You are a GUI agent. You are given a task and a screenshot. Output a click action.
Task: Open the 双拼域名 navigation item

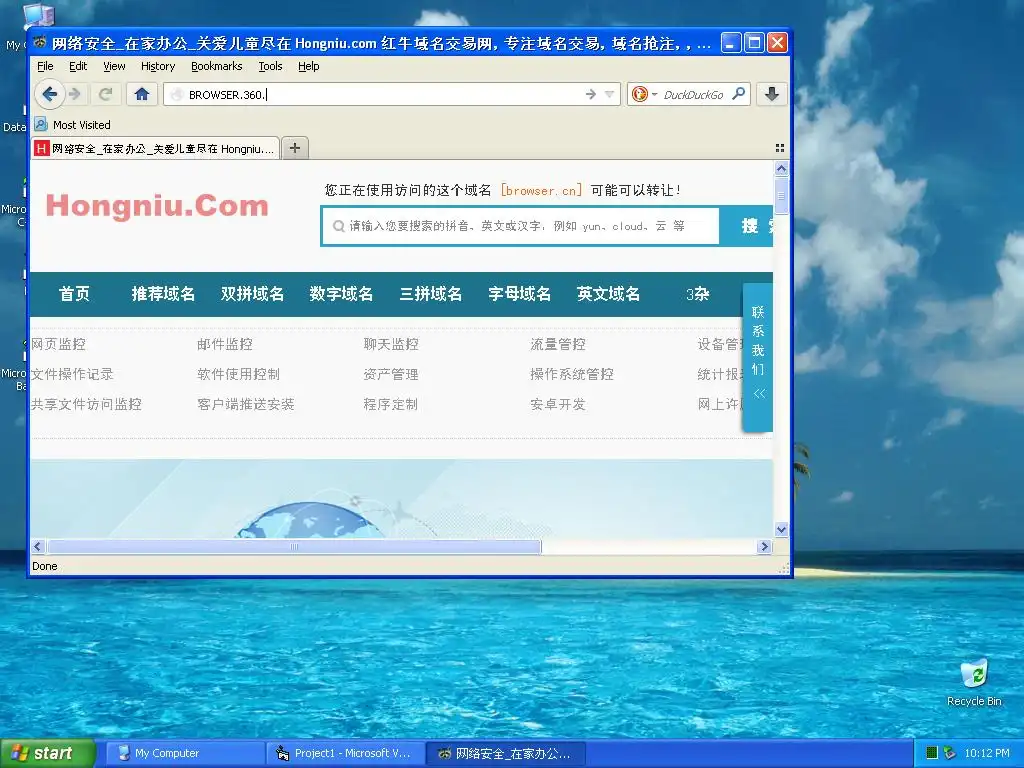pyautogui.click(x=252, y=294)
